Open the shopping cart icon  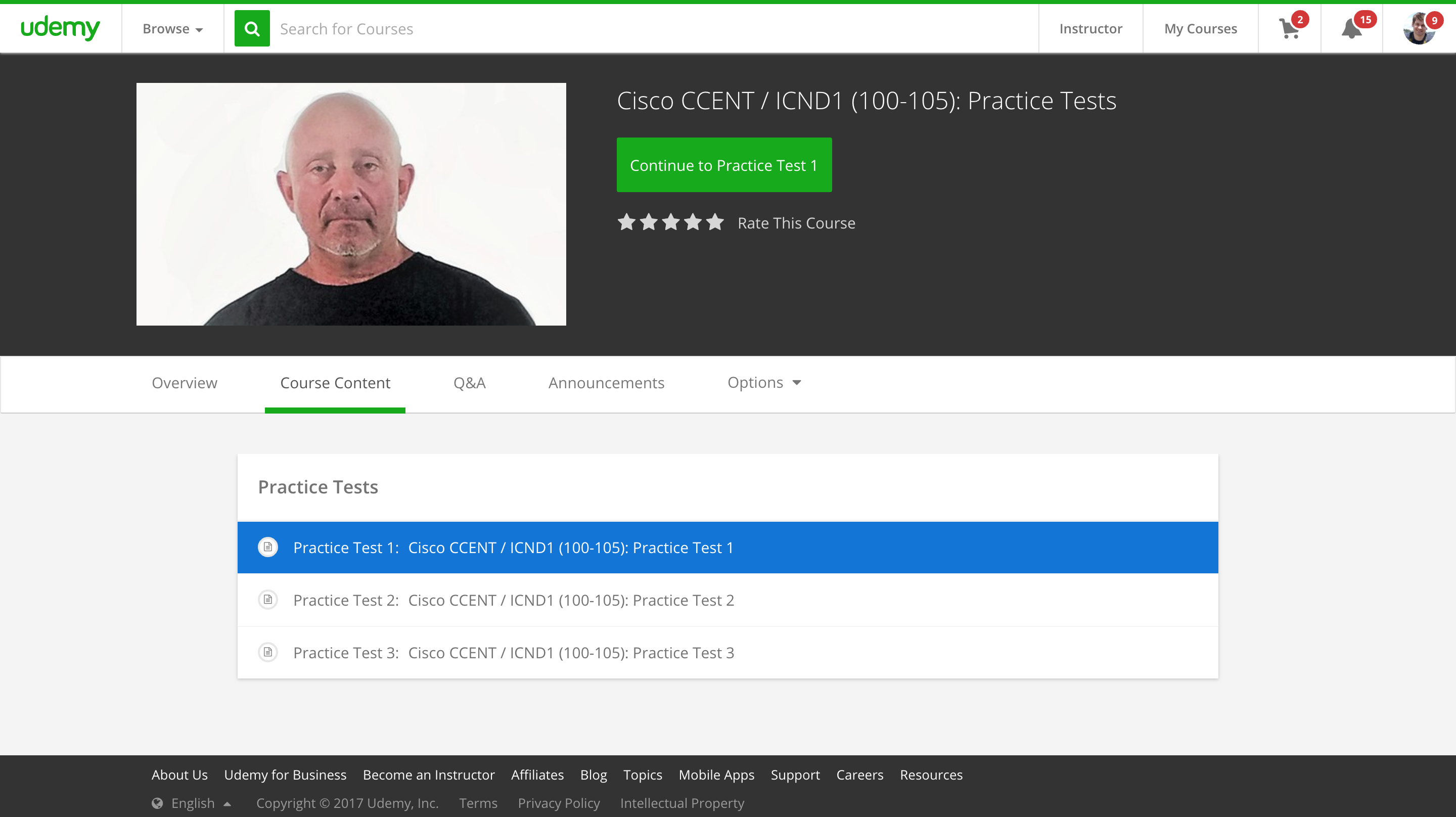click(x=1289, y=28)
